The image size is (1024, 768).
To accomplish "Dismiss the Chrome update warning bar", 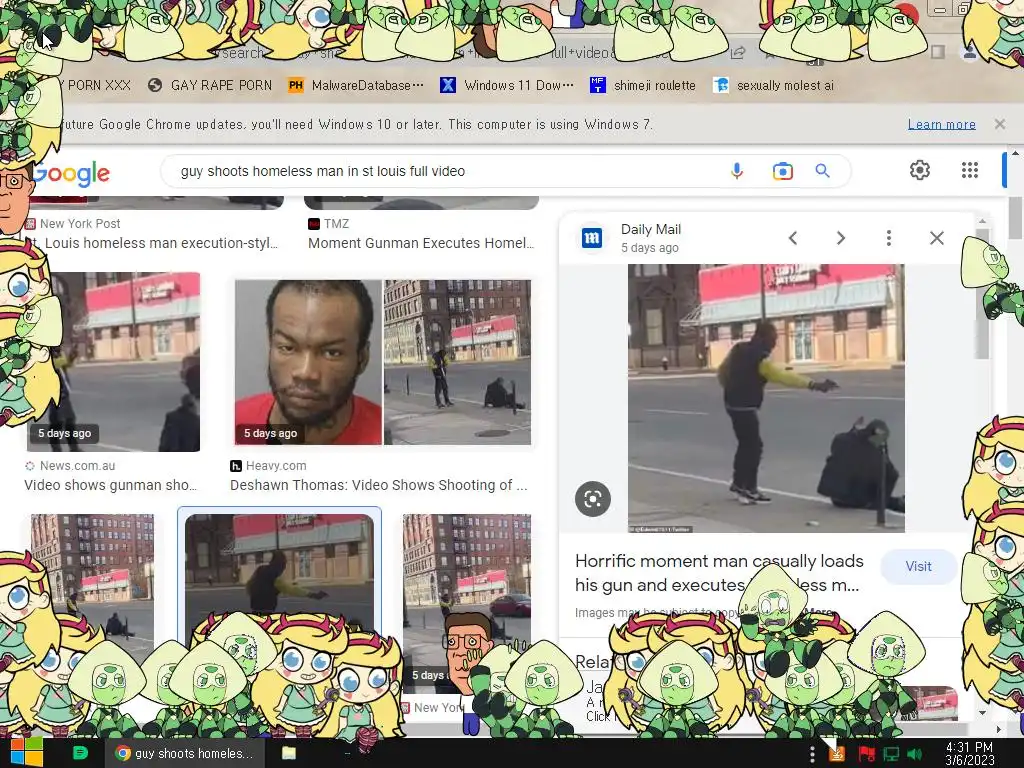I will point(1000,124).
